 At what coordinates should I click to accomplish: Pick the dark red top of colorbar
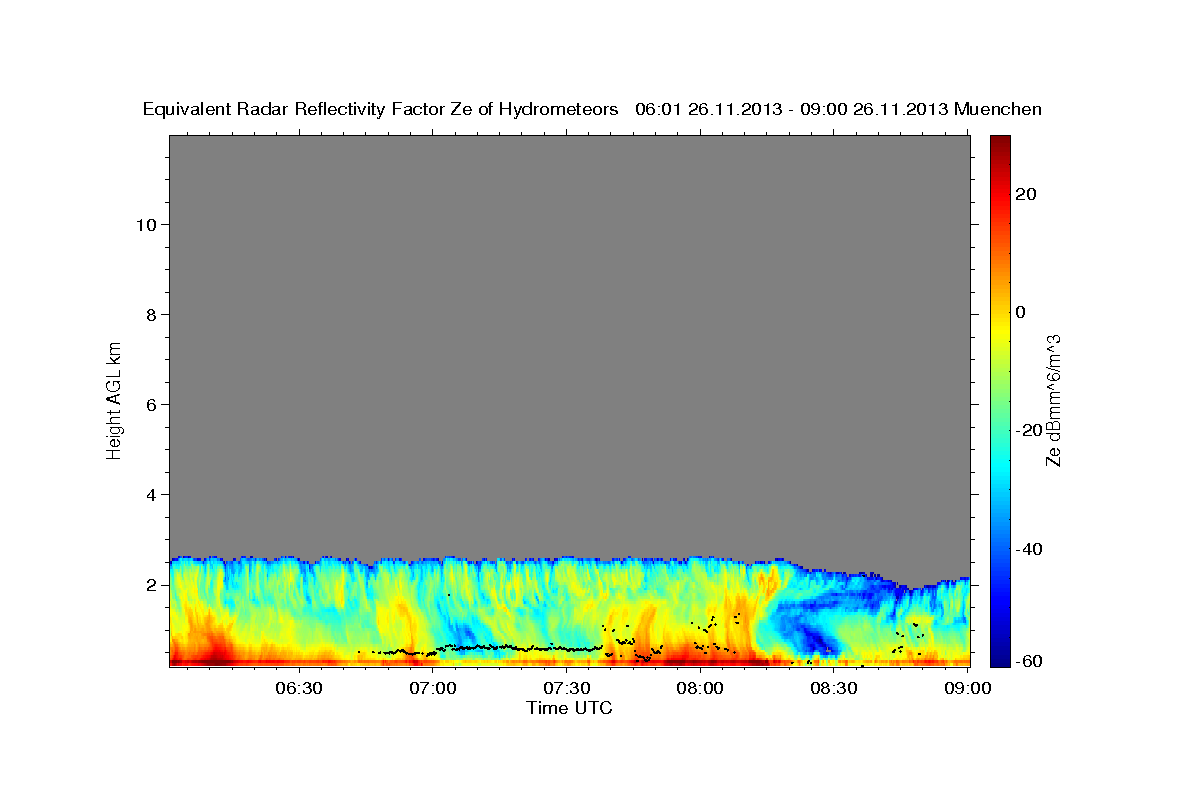[x=1000, y=142]
